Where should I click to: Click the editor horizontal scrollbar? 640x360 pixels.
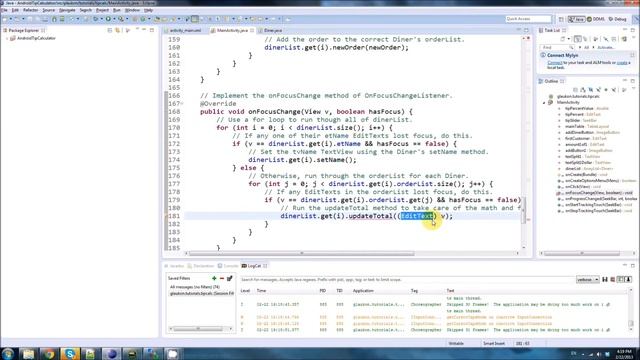pyautogui.click(x=302, y=253)
